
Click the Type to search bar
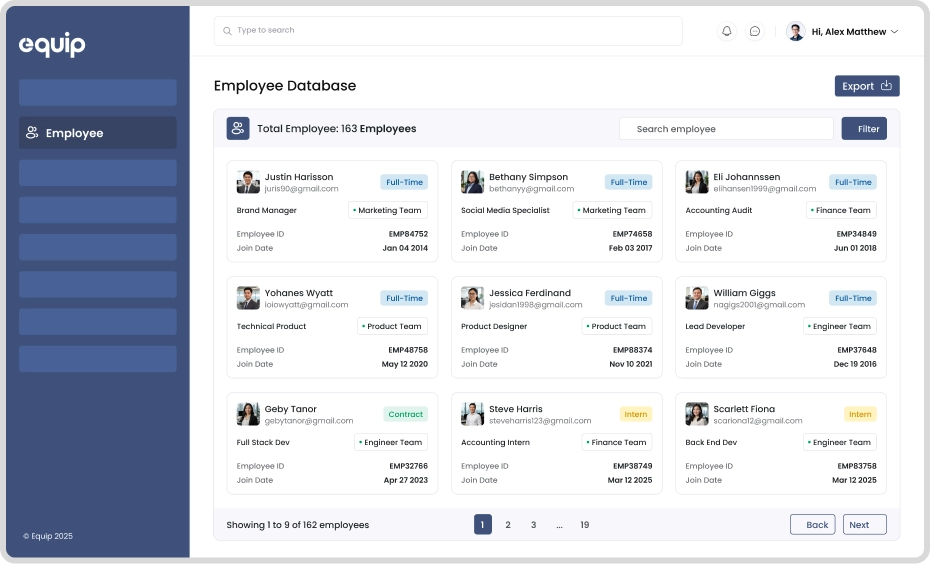click(x=448, y=31)
